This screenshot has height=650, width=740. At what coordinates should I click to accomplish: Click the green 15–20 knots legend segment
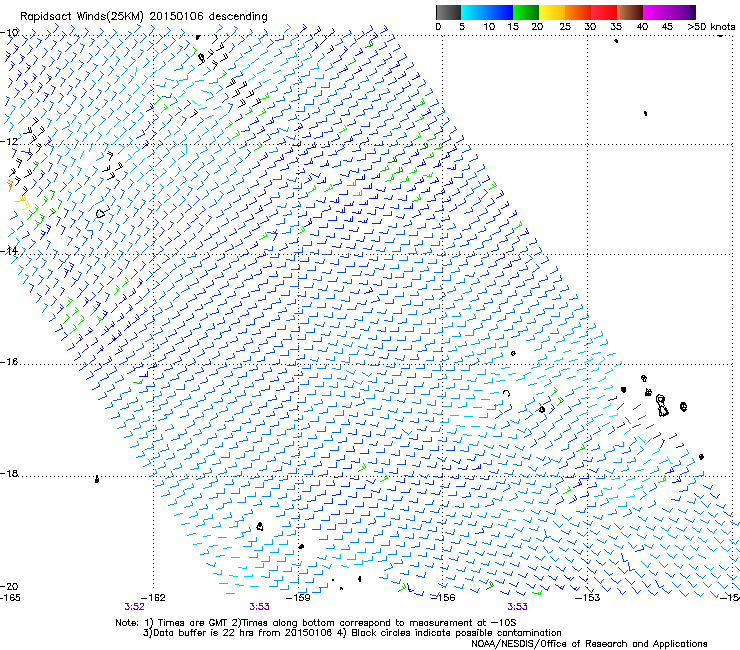(526, 12)
